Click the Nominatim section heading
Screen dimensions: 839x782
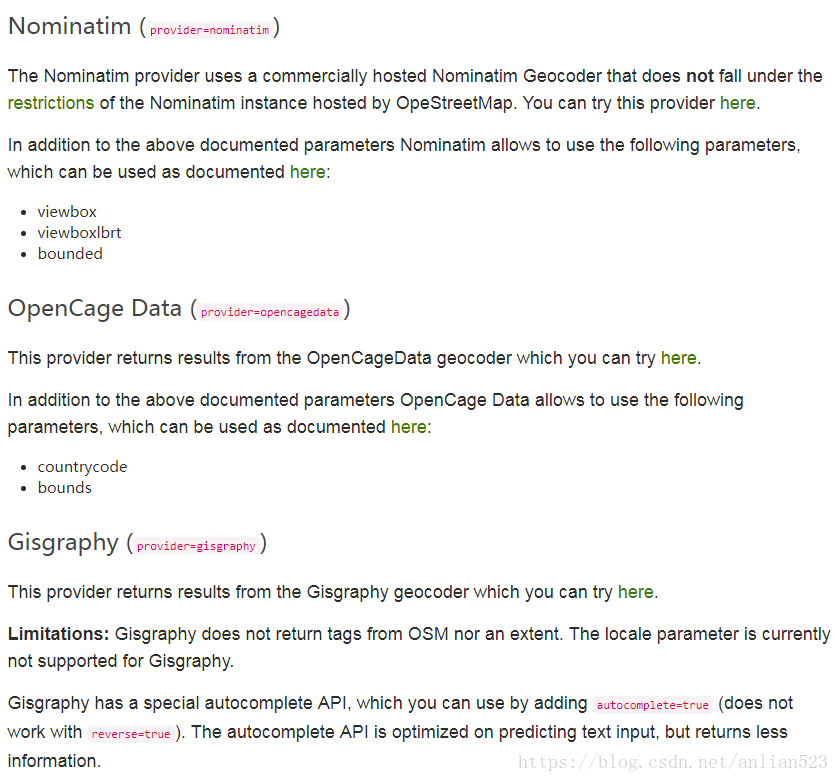tap(70, 27)
